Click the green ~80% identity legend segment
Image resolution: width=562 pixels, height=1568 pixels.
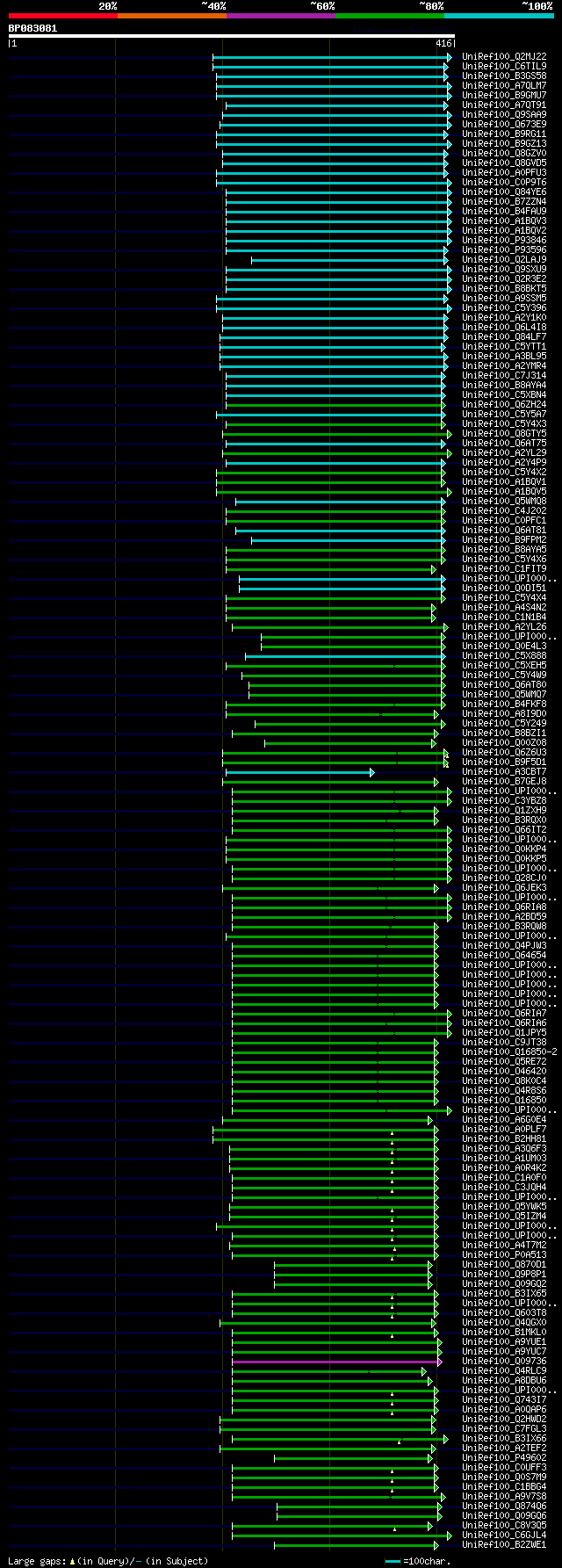(389, 16)
